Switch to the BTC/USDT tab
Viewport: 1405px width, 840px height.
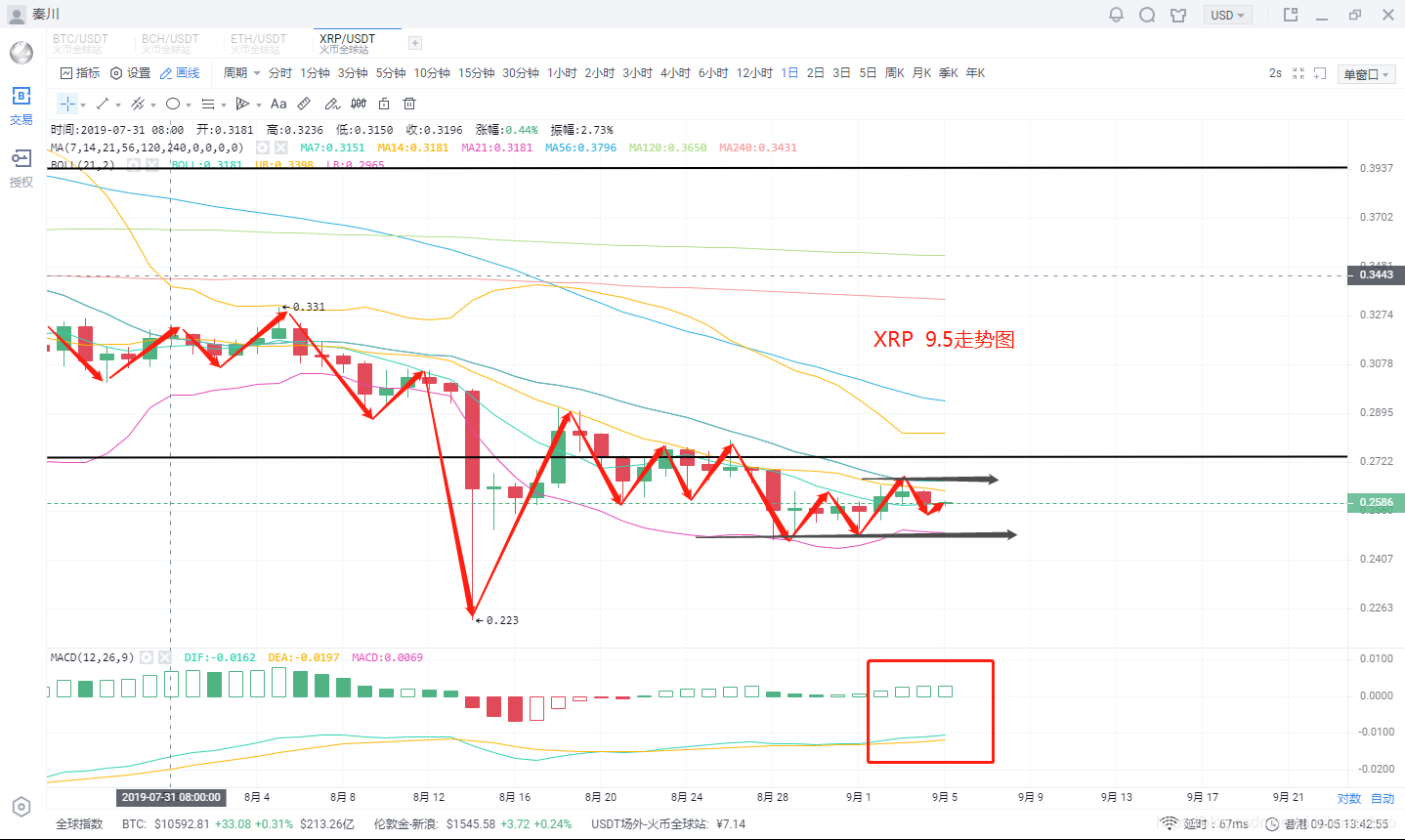(x=80, y=43)
